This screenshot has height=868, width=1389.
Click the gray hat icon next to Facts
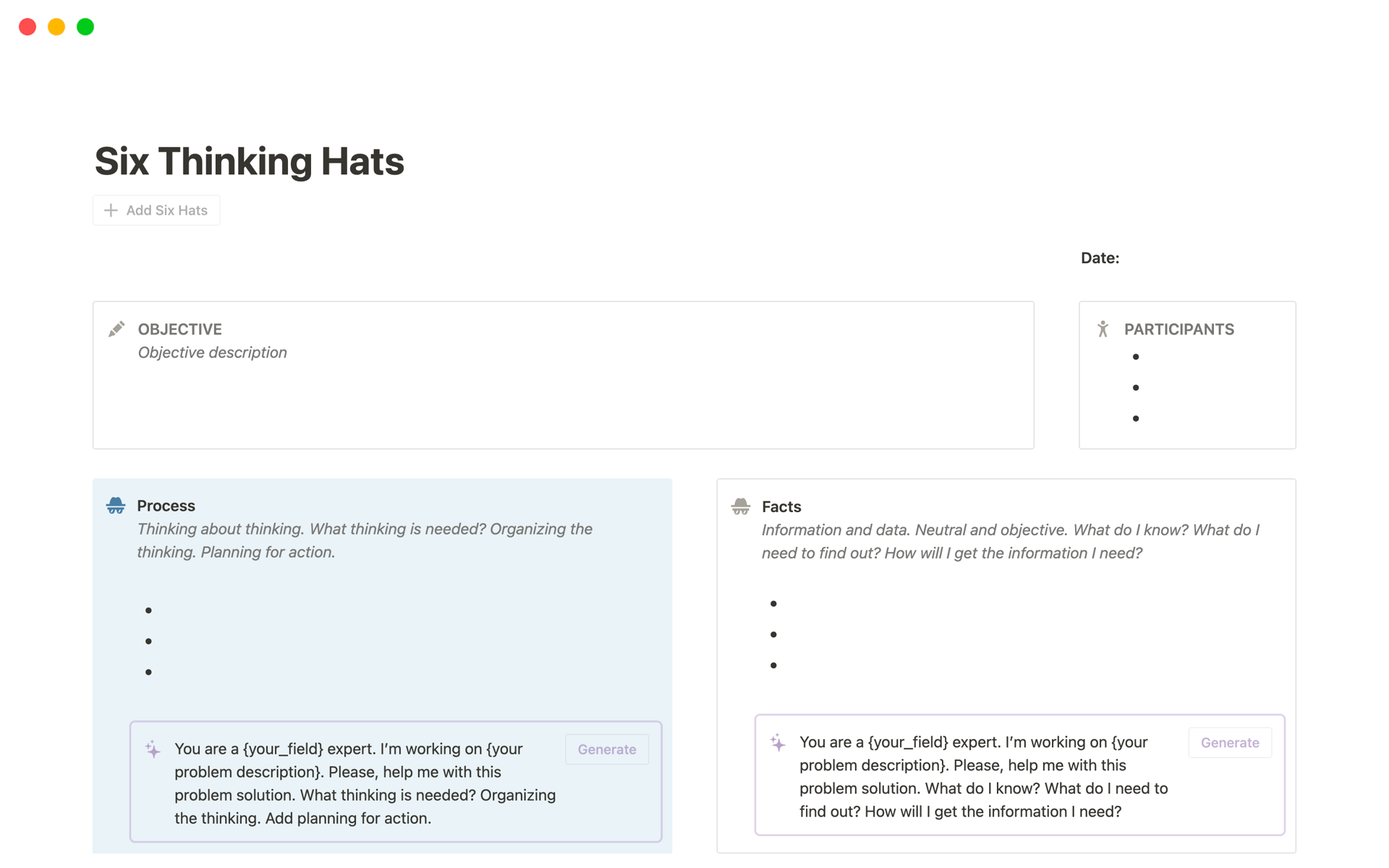740,506
